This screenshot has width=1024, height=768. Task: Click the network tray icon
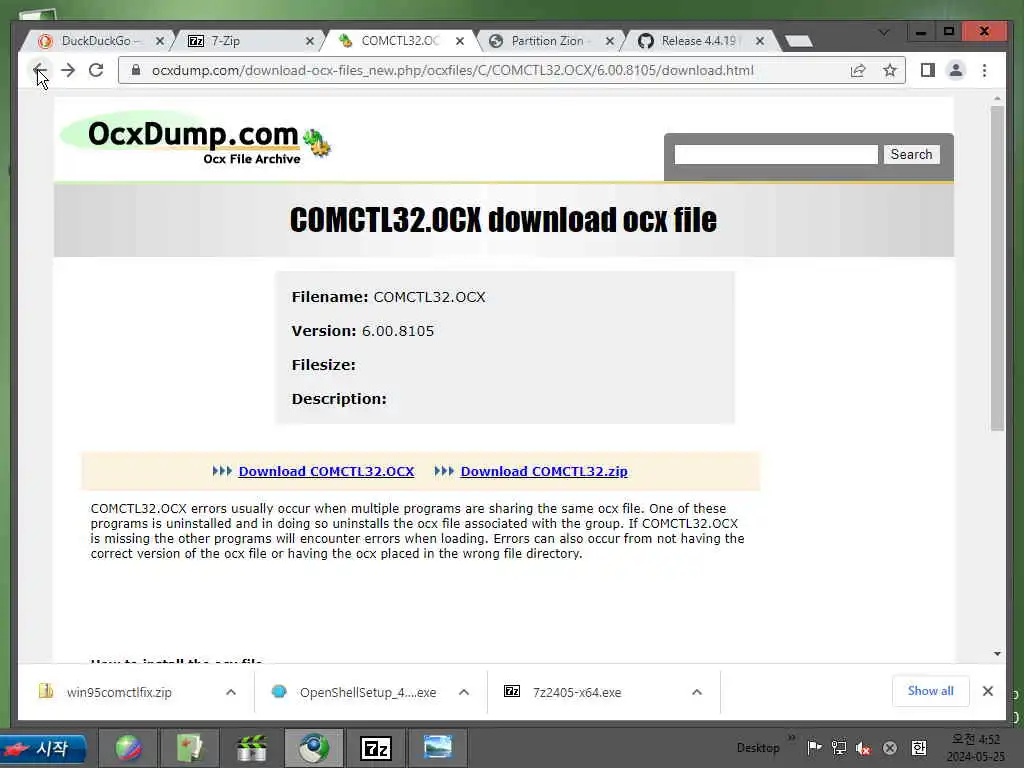tap(839, 748)
